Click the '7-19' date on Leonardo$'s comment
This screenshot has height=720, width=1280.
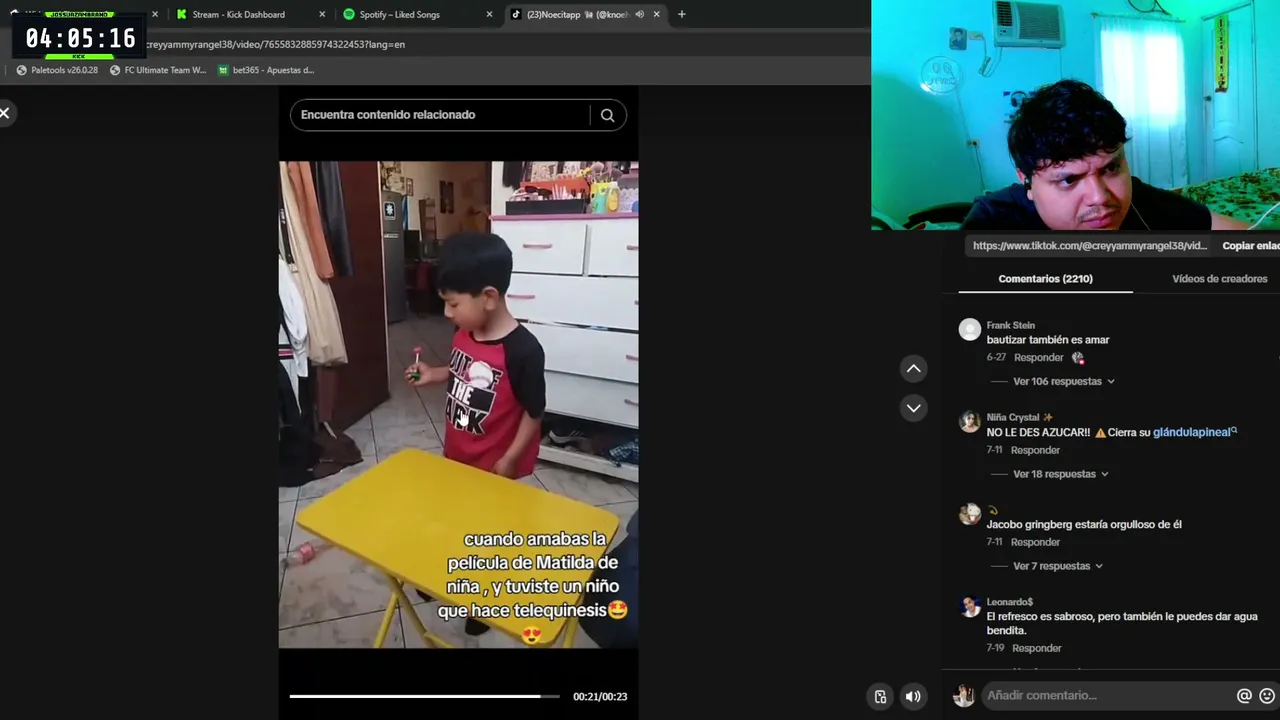995,648
